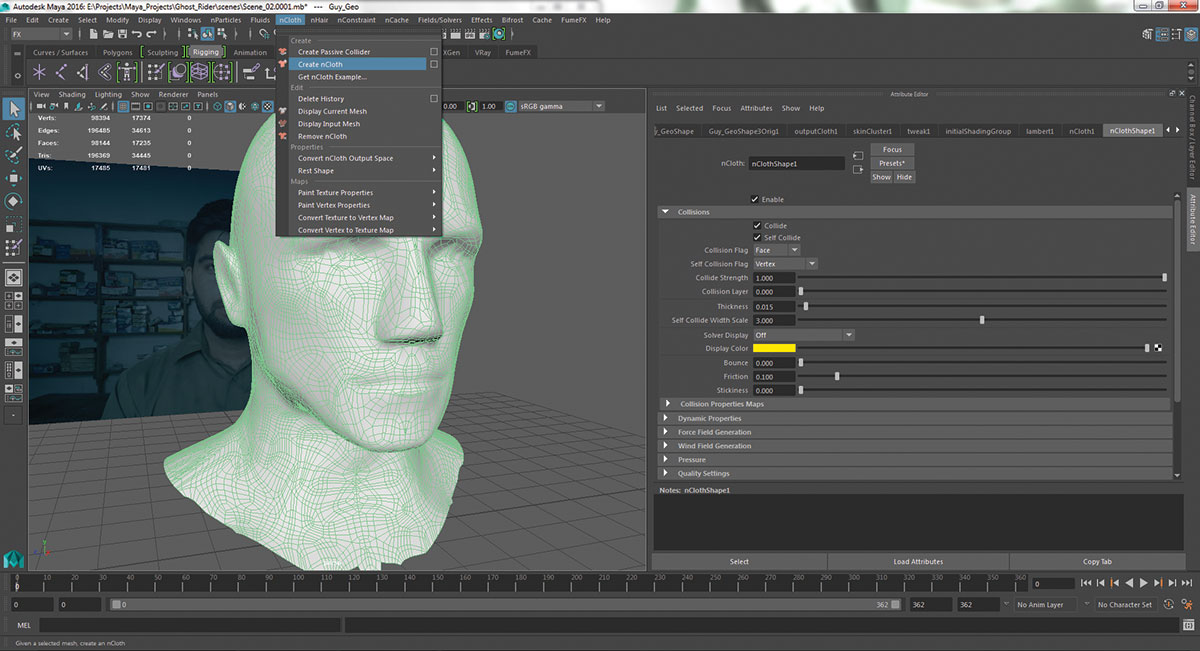Play the timeline forwards
Screen dimensions: 1200x651
coord(1144,583)
